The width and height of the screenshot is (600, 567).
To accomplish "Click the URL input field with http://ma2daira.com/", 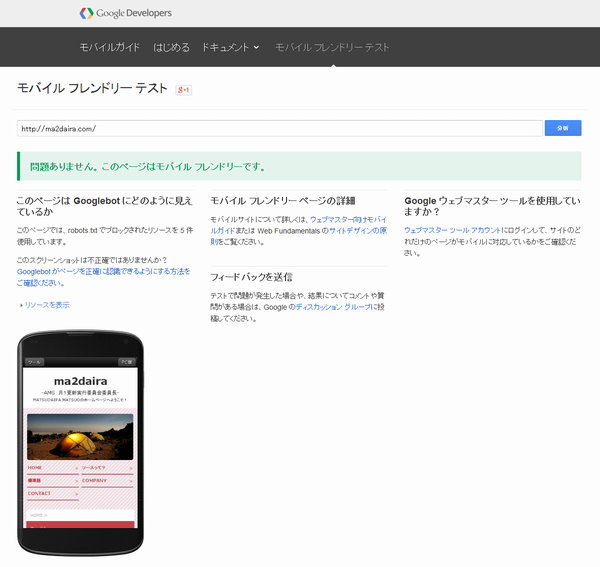I will coord(280,129).
